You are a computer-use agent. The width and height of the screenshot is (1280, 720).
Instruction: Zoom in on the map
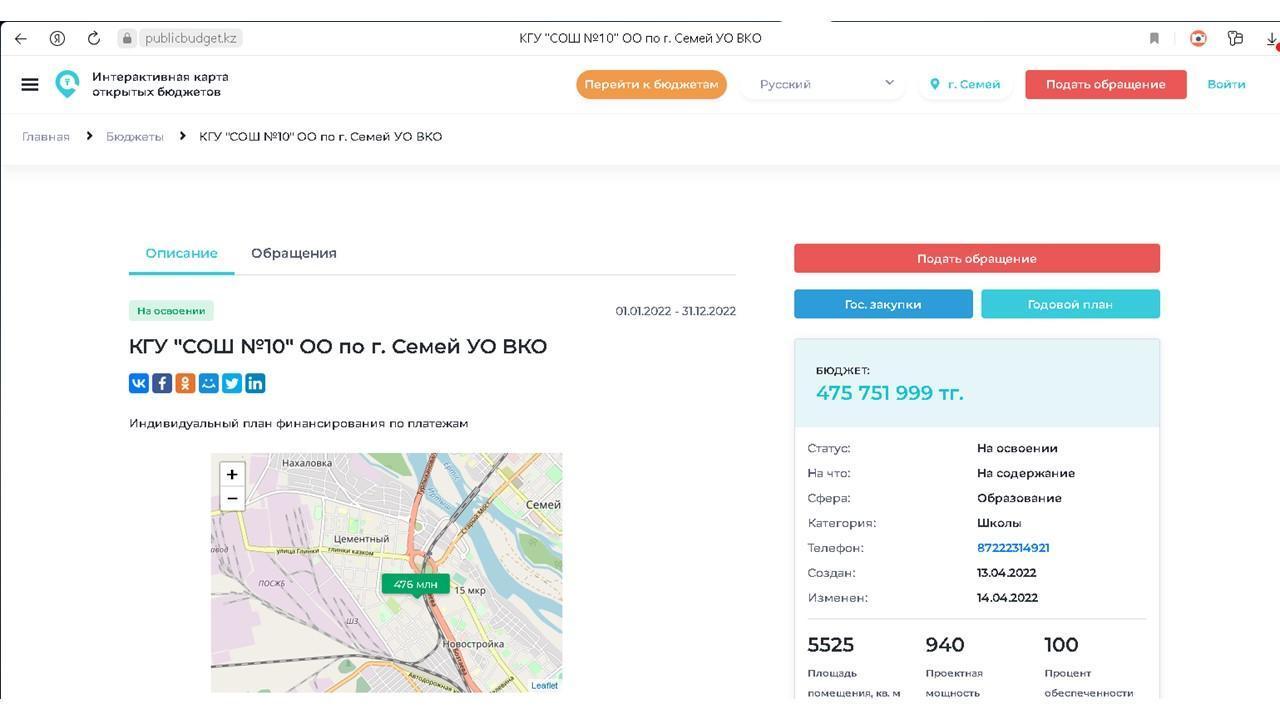click(x=232, y=474)
